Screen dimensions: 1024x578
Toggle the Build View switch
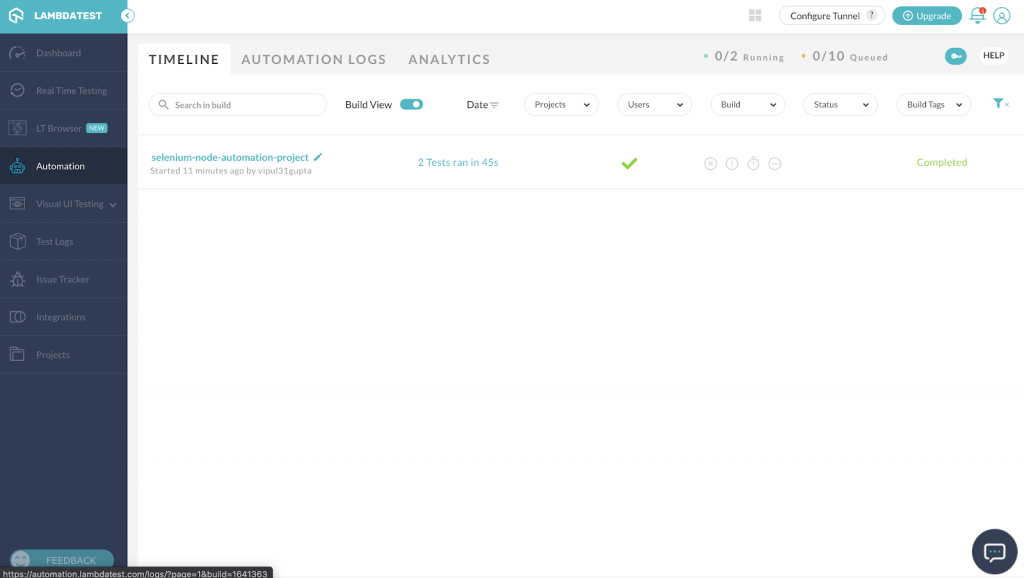411,104
